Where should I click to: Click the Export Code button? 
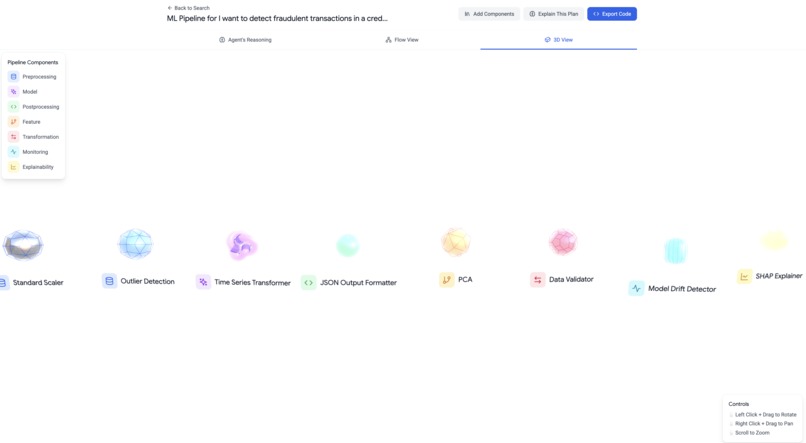click(612, 14)
